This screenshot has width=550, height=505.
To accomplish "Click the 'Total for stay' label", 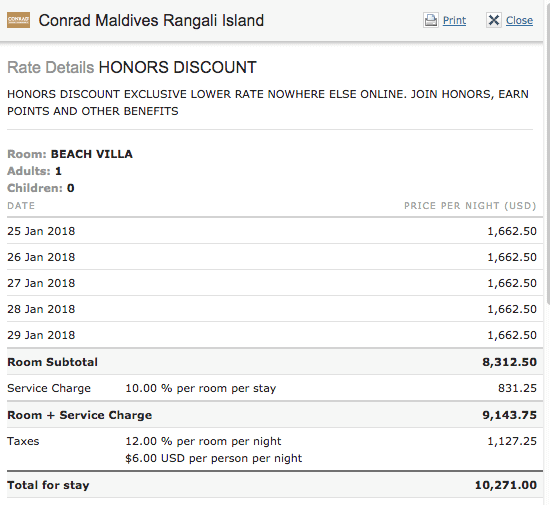I will (48, 485).
